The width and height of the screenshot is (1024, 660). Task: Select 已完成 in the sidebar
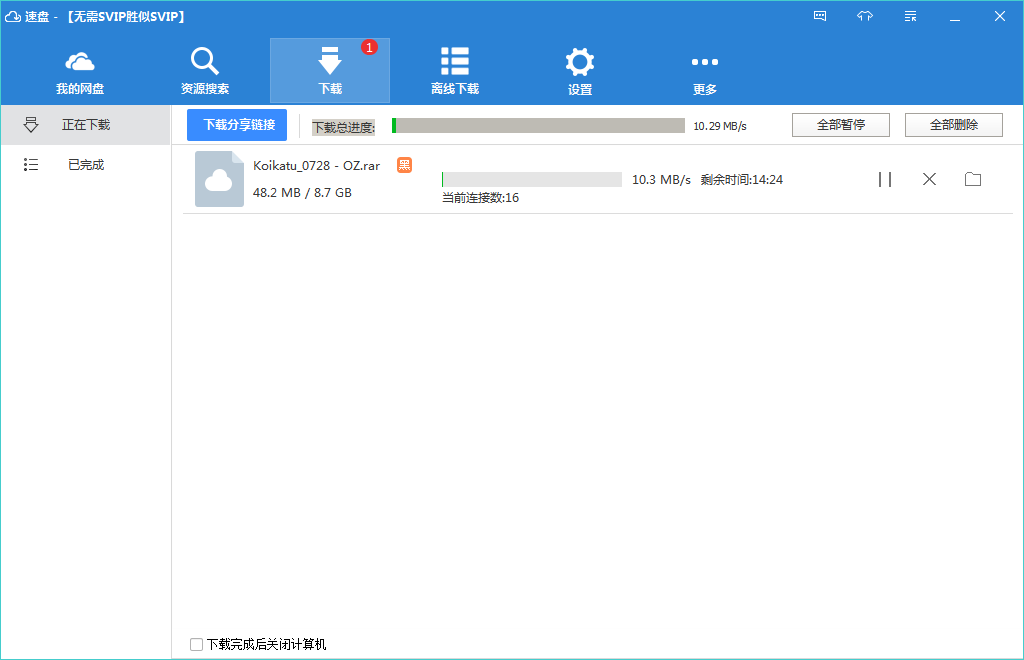pyautogui.click(x=86, y=165)
